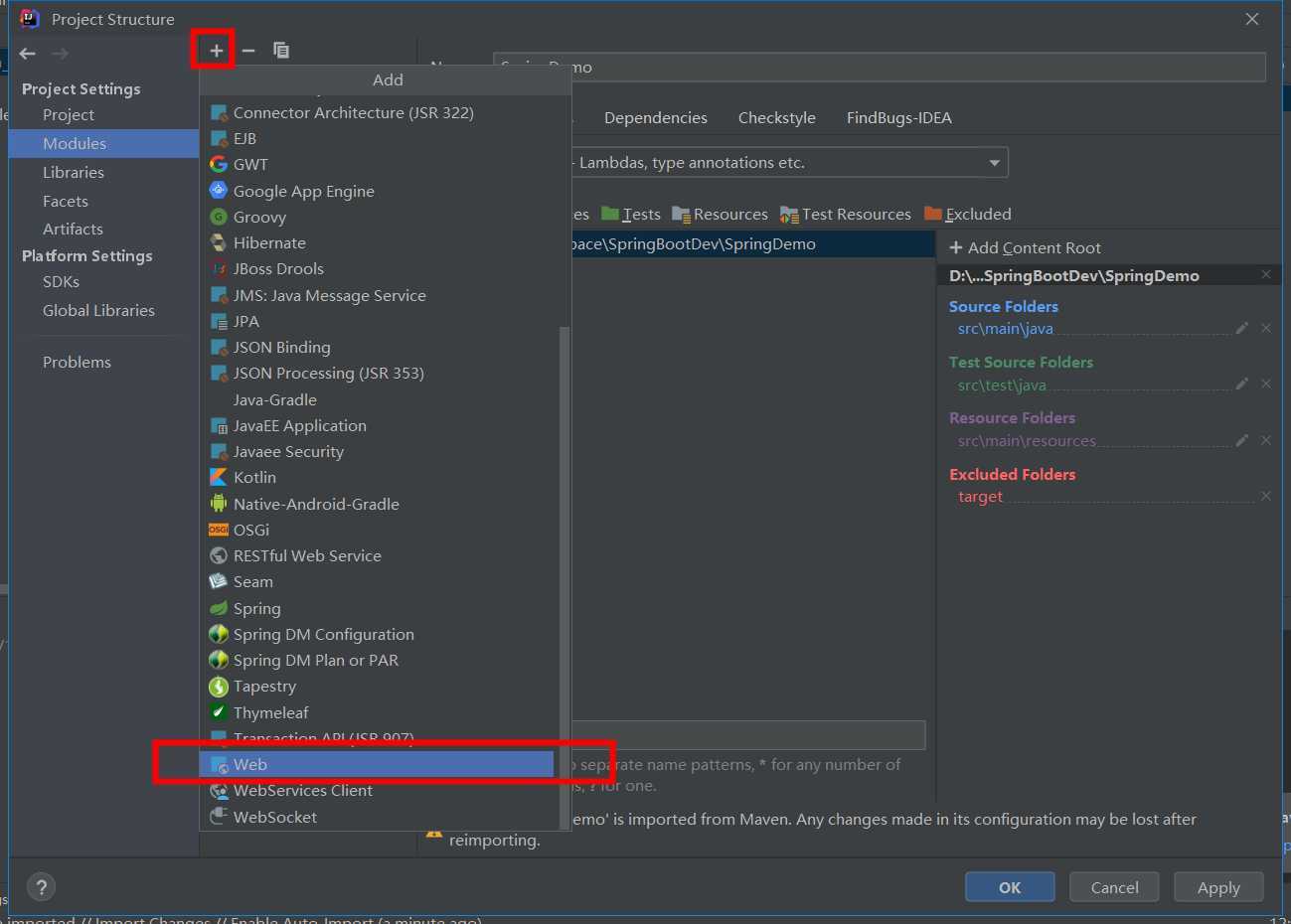
Task: Edit src\main\java source folder properties
Action: tap(1241, 328)
